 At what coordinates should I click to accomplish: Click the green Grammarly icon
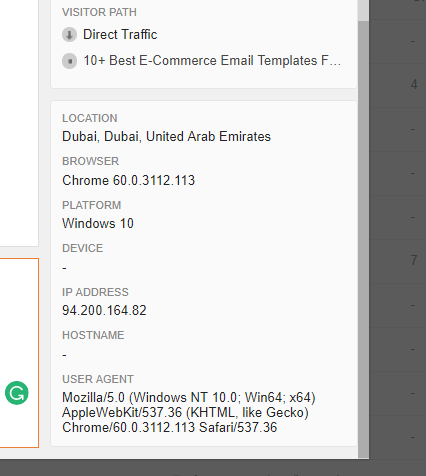pos(17,393)
